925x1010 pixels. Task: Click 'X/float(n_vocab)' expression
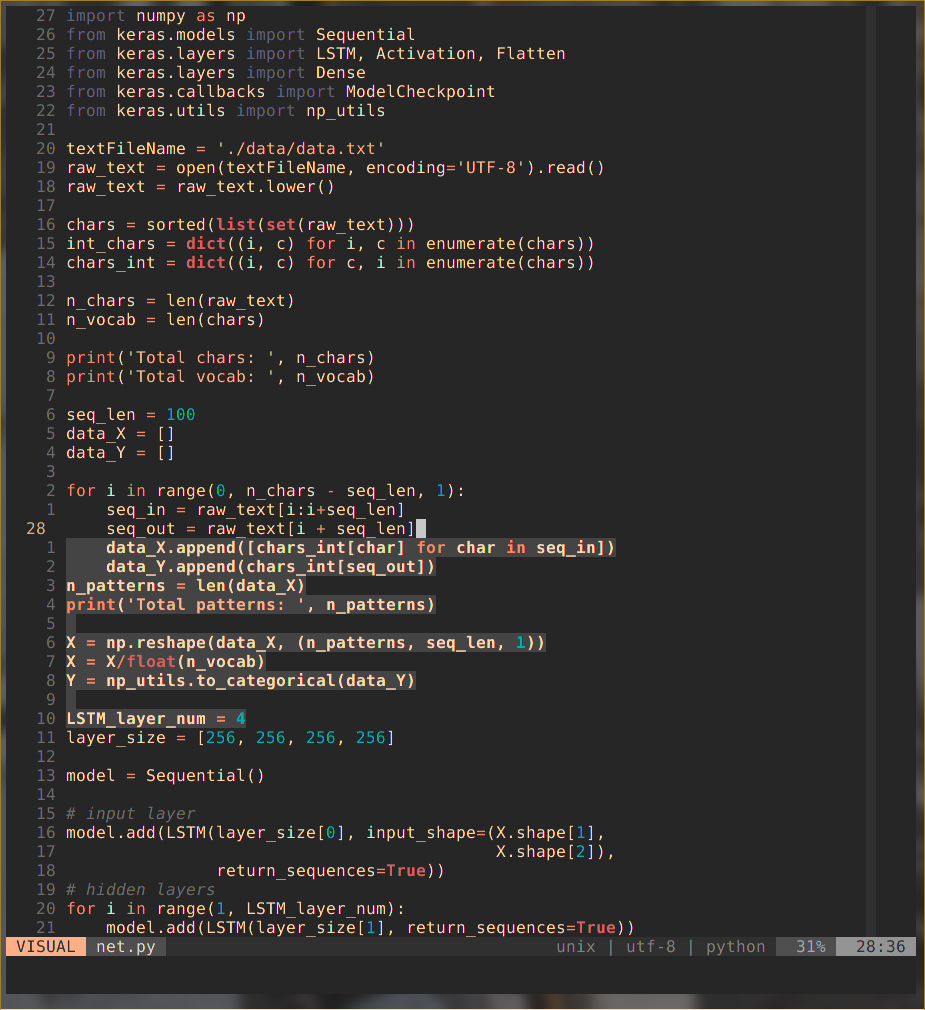tap(186, 662)
